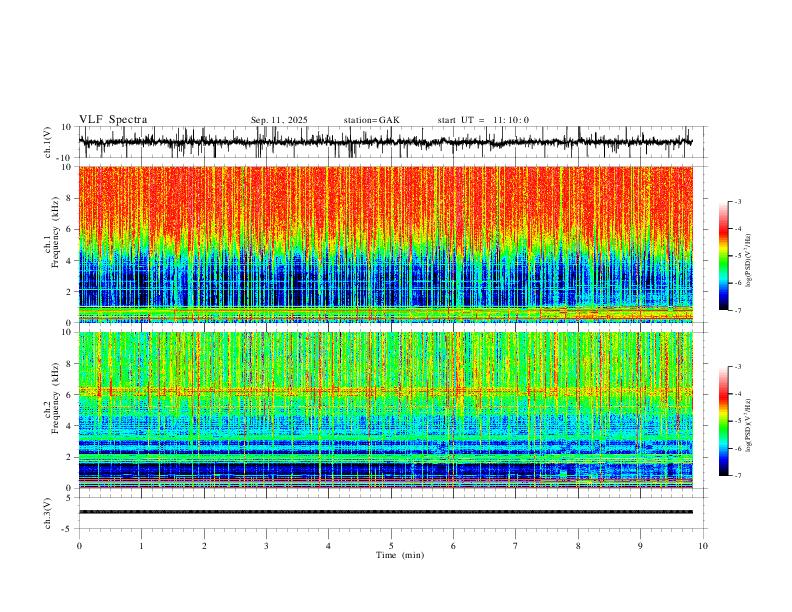Screen dimensions: 792x612
Task: Click '-7' on ch.1 colorbar scale
Action: pos(737,310)
